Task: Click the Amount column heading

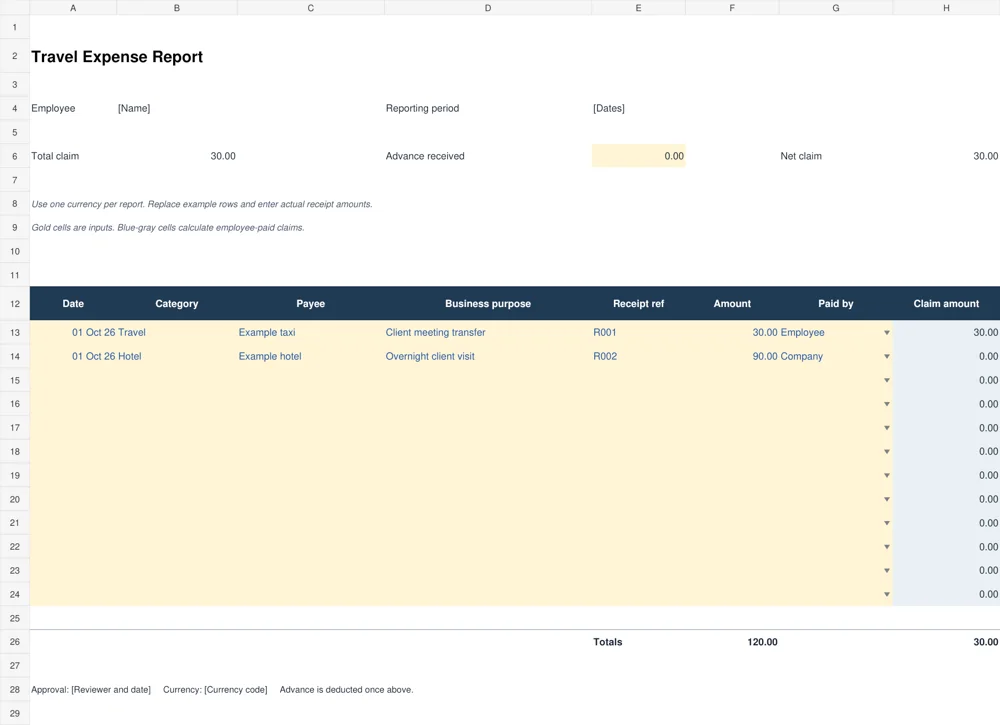Action: [x=732, y=304]
